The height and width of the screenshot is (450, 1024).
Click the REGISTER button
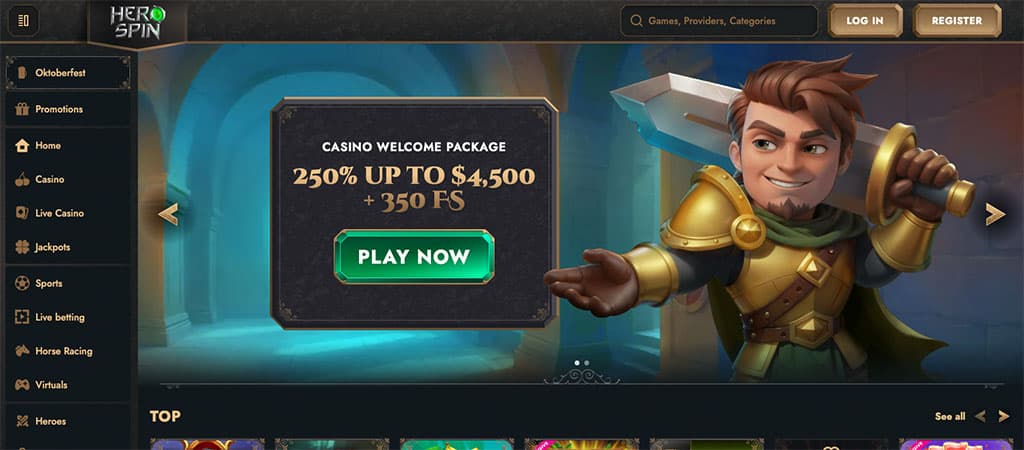click(x=957, y=21)
